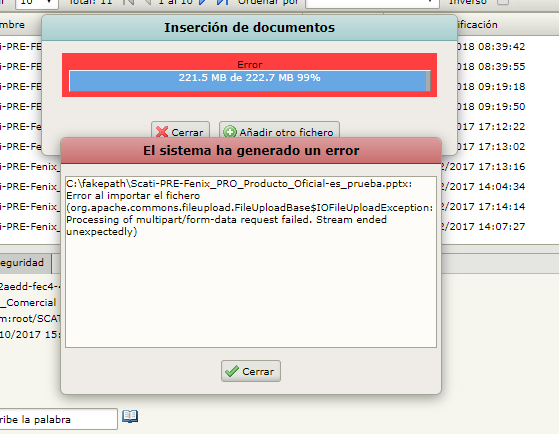Click the Nombre column header
Viewport: 559px width, 434px height.
point(12,25)
